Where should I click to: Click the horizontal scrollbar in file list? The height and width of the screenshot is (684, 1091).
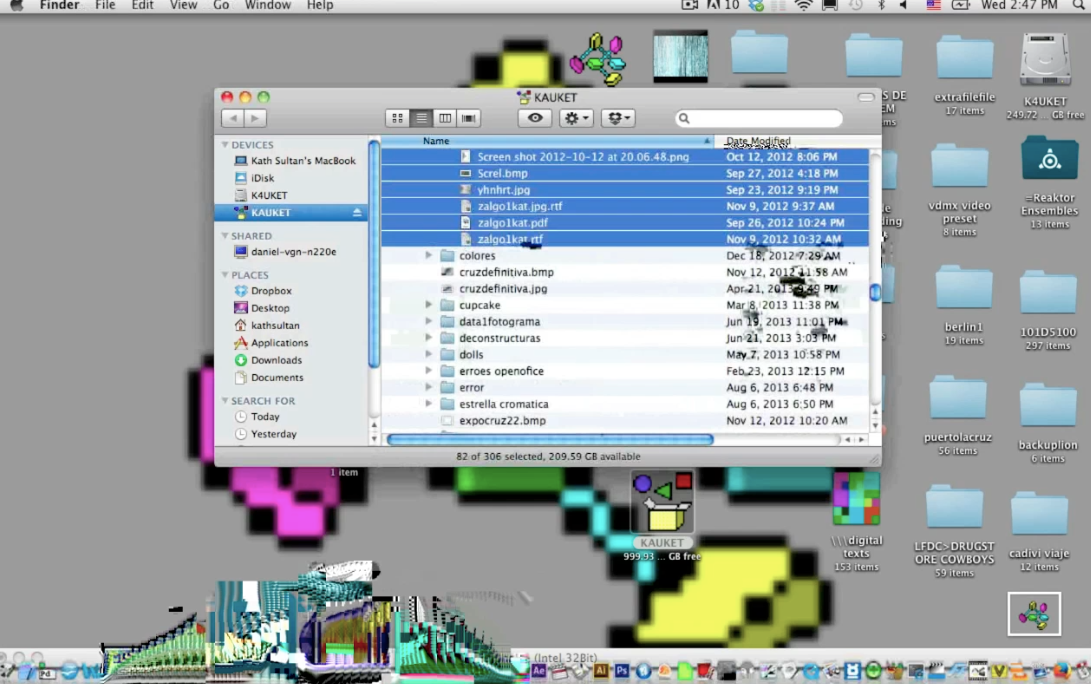pos(550,439)
